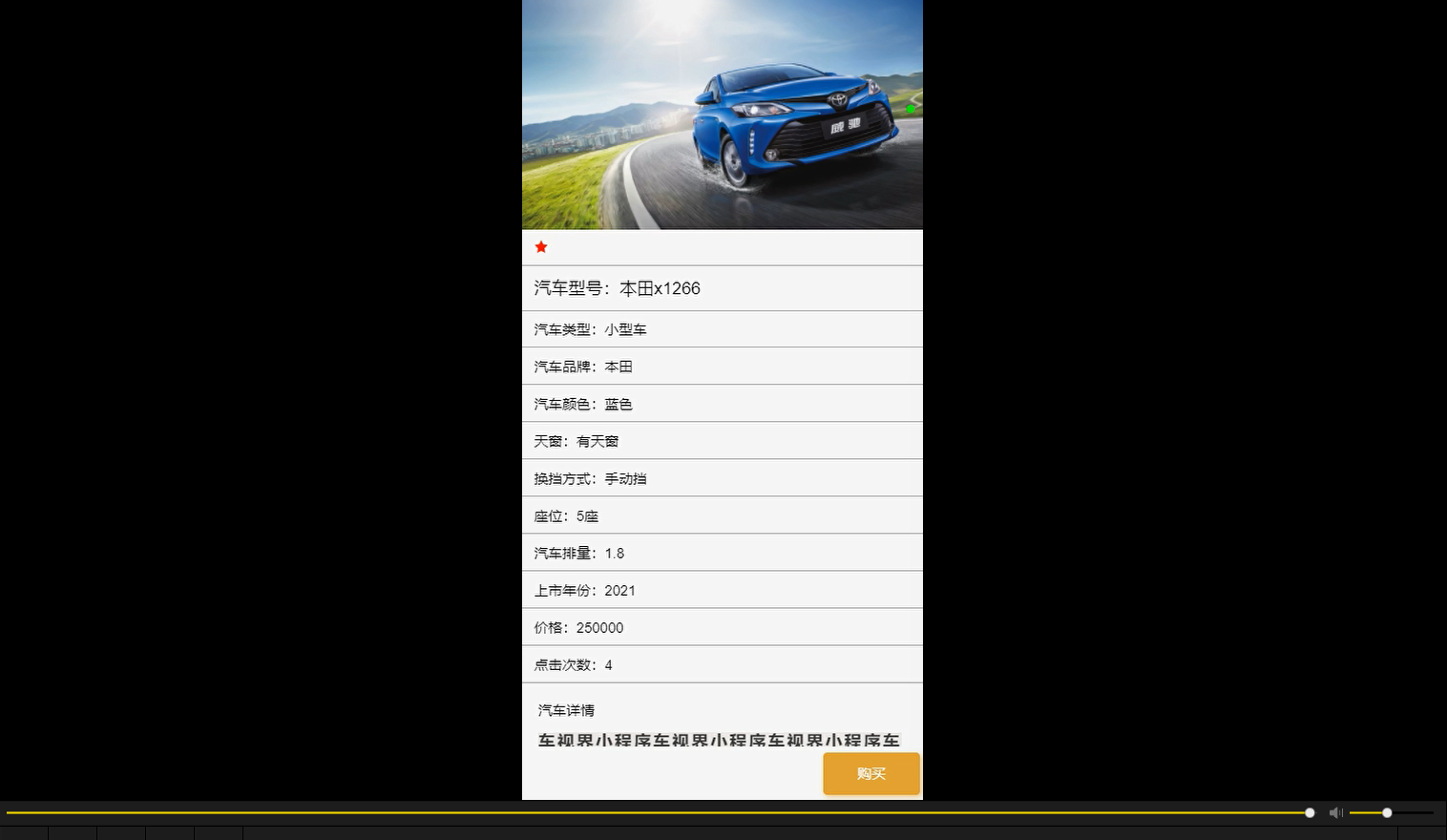
Task: Click the volume slider handle
Action: click(1385, 812)
